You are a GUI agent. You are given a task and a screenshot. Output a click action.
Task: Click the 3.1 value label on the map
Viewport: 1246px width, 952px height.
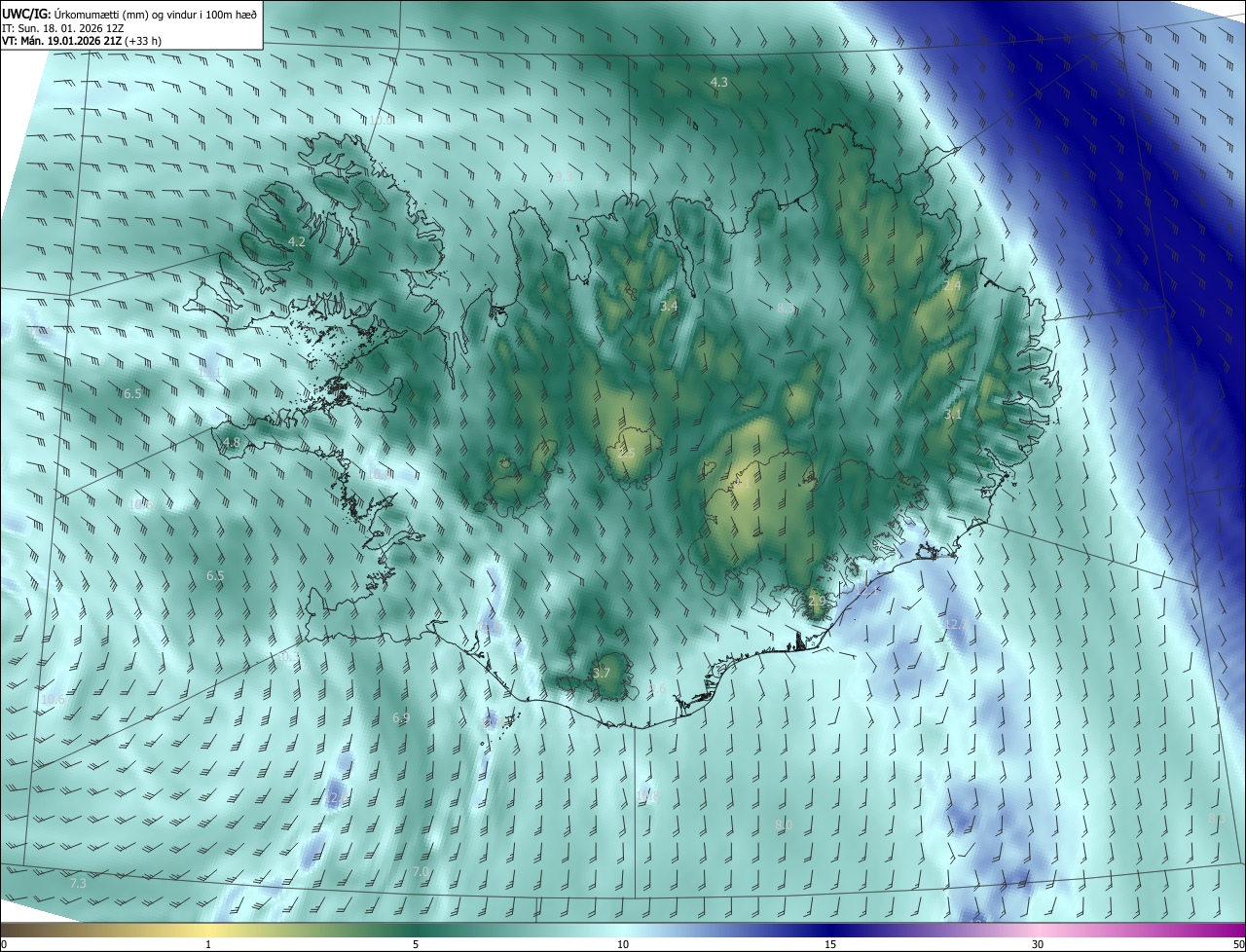(x=952, y=415)
